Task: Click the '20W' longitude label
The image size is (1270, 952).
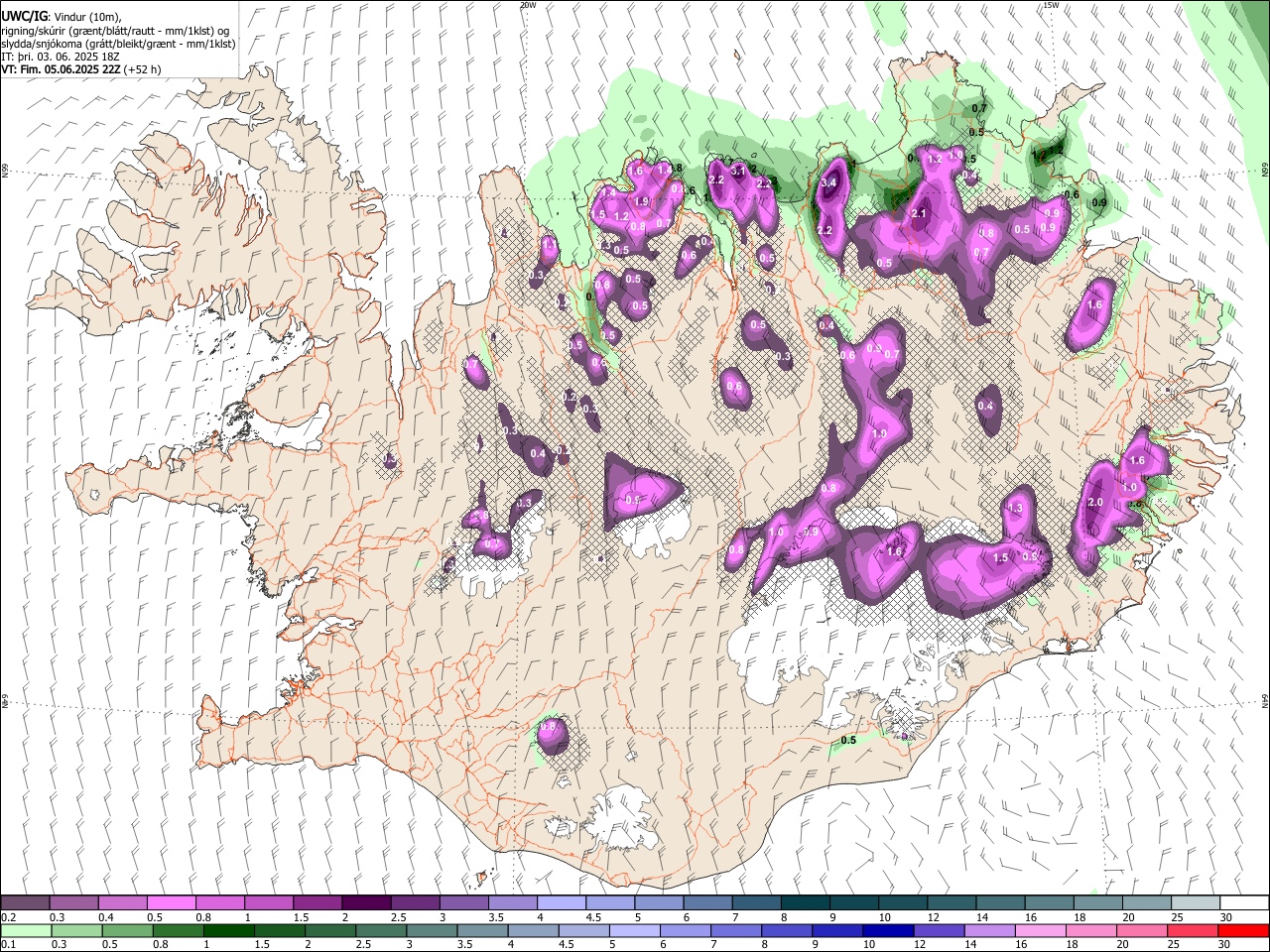Action: [528, 5]
